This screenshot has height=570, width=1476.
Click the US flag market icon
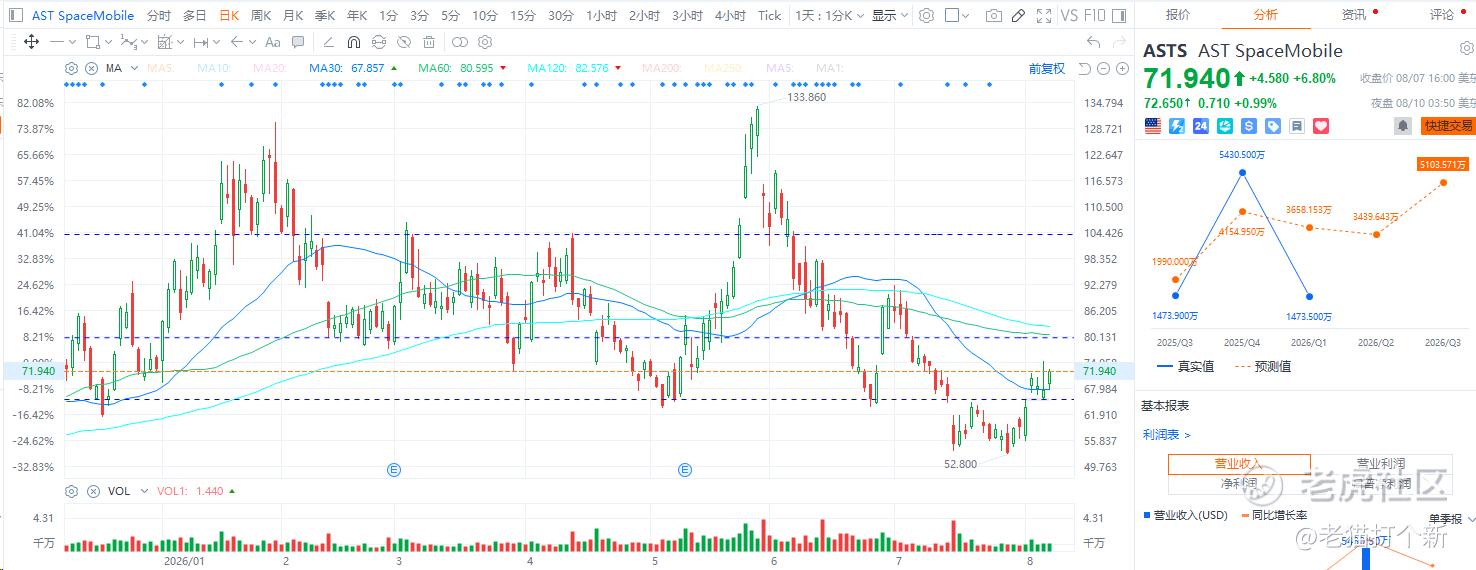[x=1153, y=126]
